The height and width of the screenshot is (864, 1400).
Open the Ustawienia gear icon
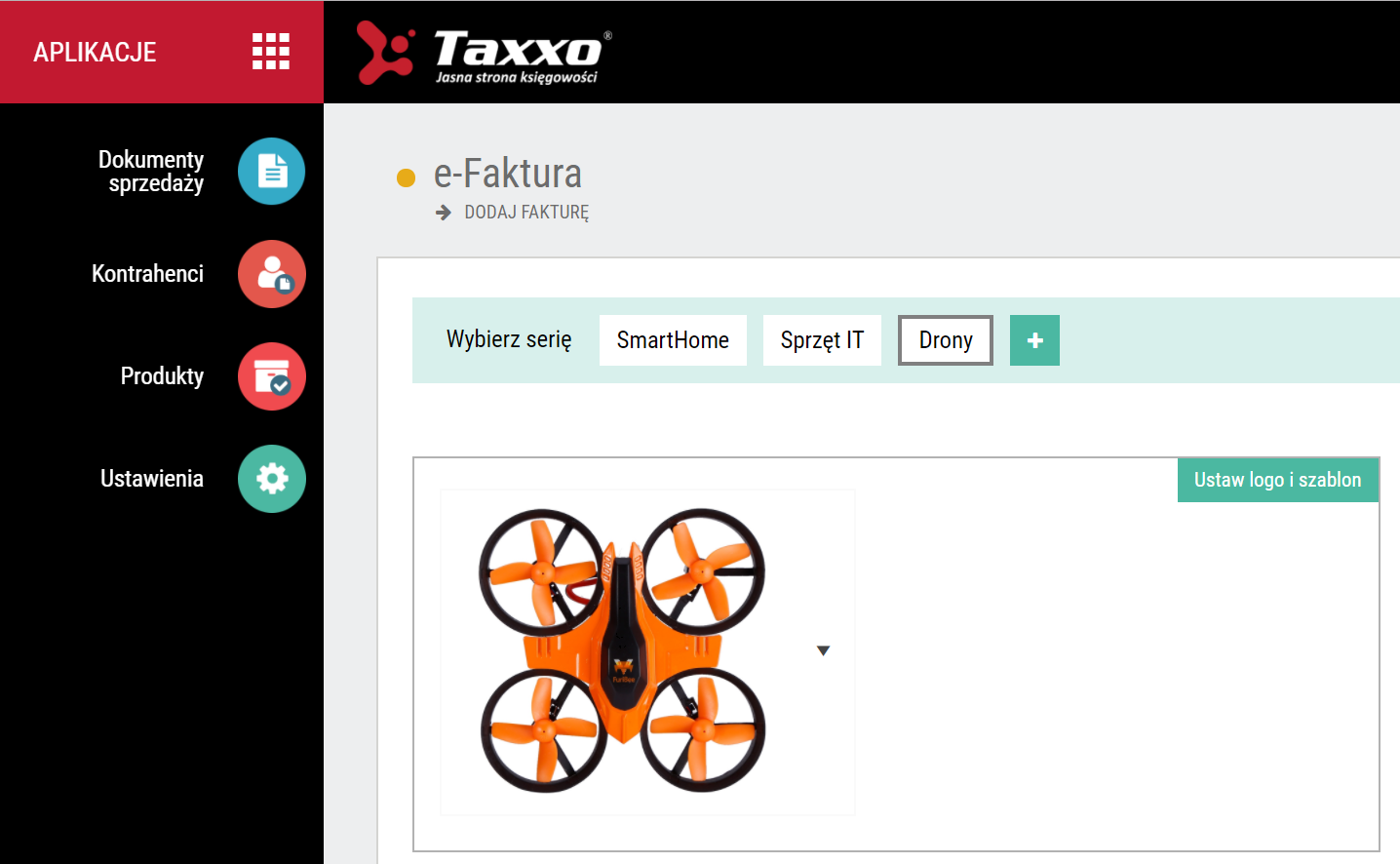pyautogui.click(x=272, y=479)
